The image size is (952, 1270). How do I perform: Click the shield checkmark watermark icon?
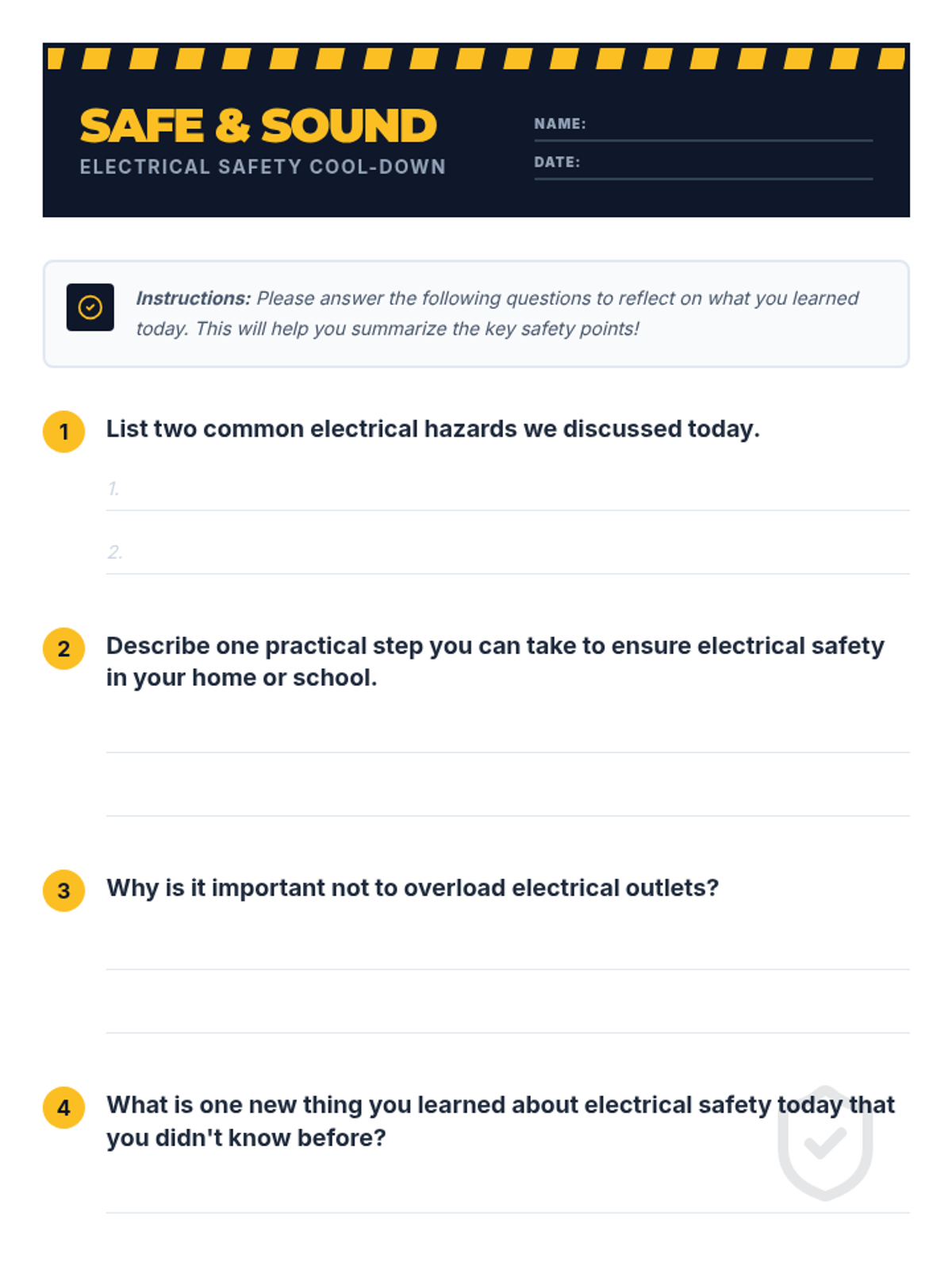pos(825,1143)
